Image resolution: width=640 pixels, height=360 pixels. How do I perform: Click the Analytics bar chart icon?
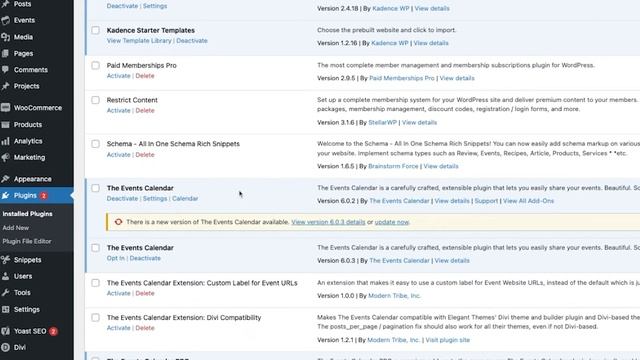tap(5, 141)
